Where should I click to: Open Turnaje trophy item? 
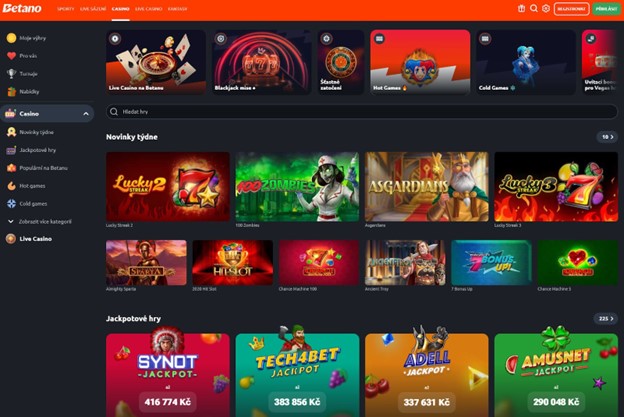tap(22, 74)
